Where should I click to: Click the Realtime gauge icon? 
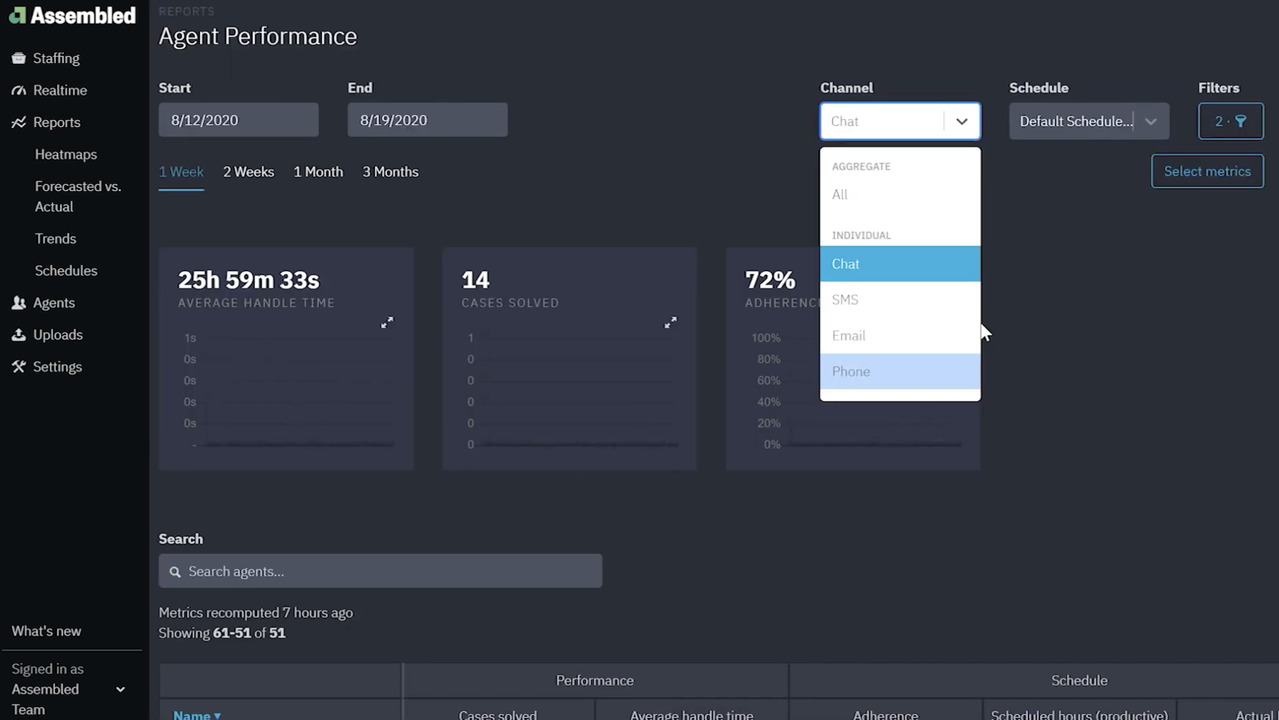(18, 90)
